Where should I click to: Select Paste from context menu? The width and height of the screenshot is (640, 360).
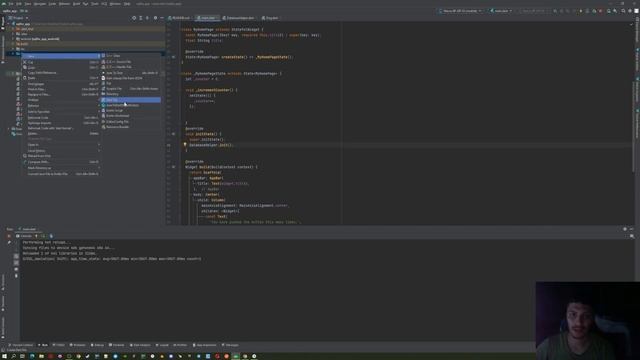[x=61, y=78]
